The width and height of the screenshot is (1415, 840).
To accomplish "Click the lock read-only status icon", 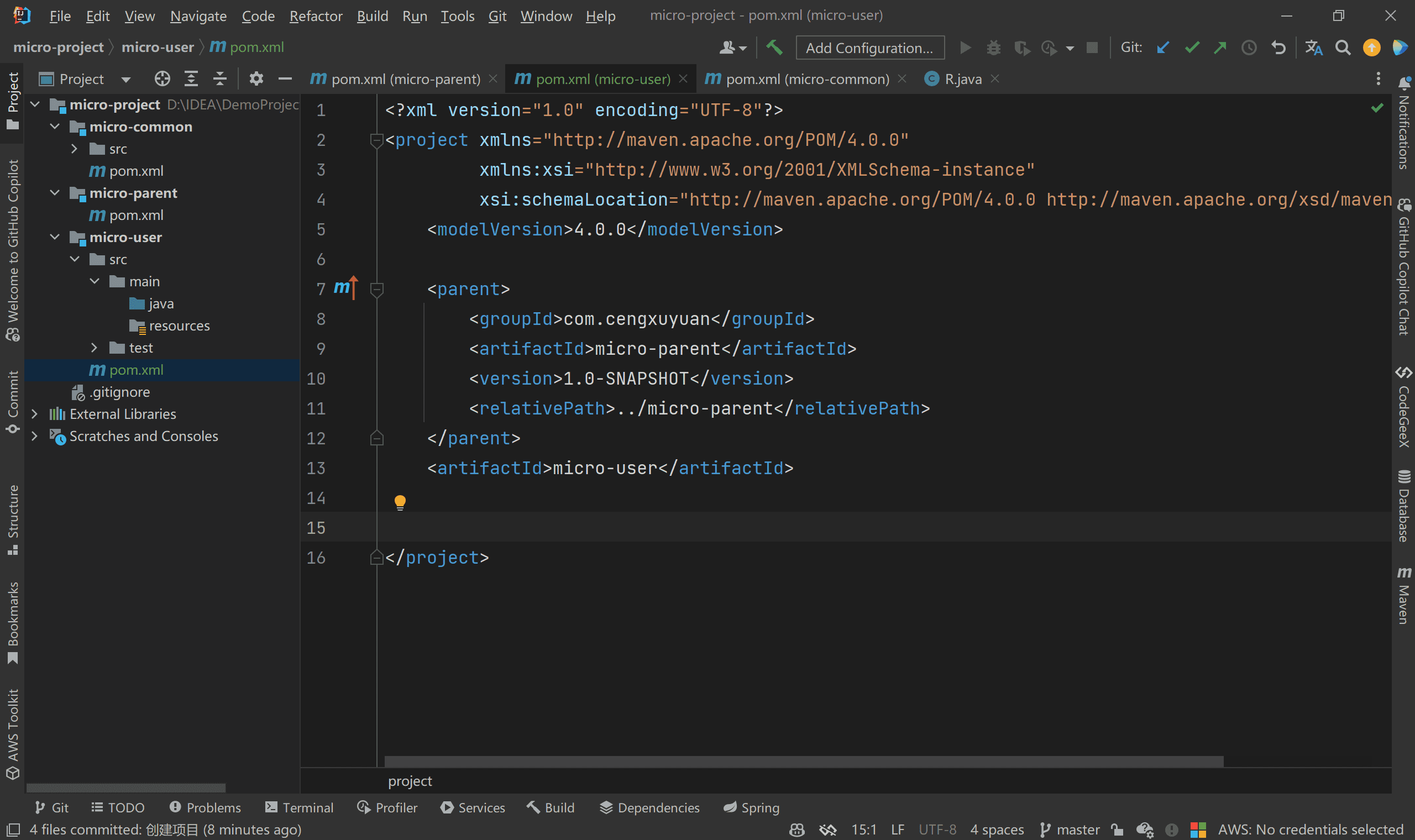I will (x=1117, y=830).
